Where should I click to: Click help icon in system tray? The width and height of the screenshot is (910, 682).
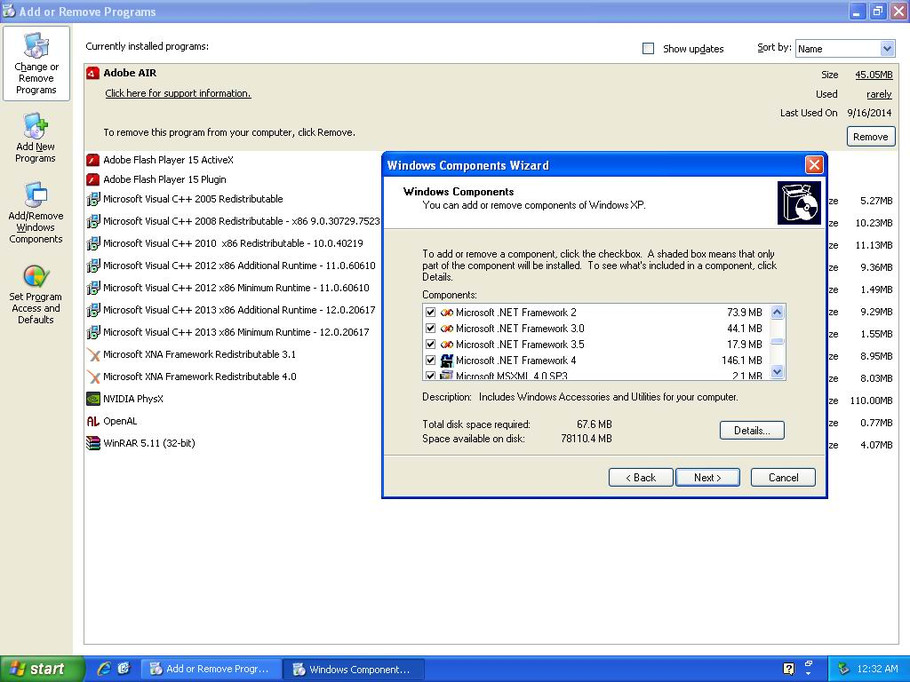click(788, 669)
